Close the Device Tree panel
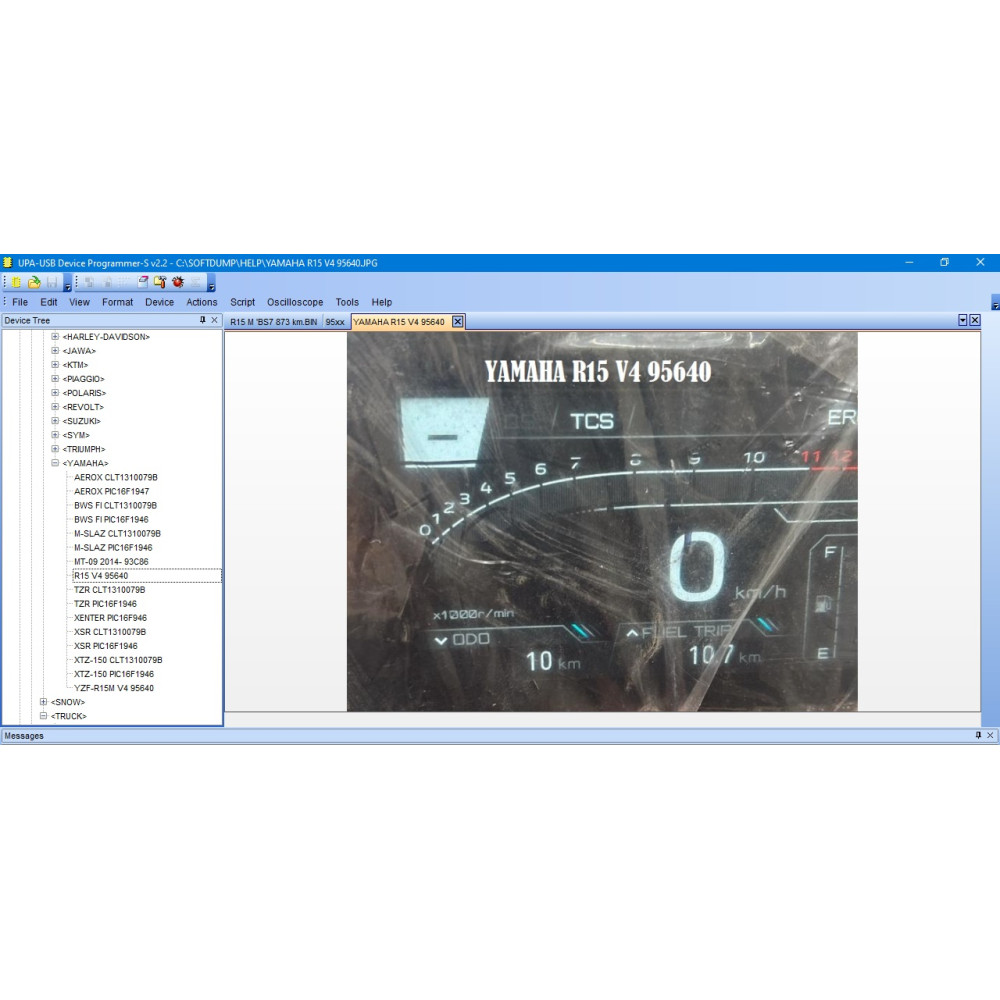The image size is (1000, 1000). pos(214,320)
